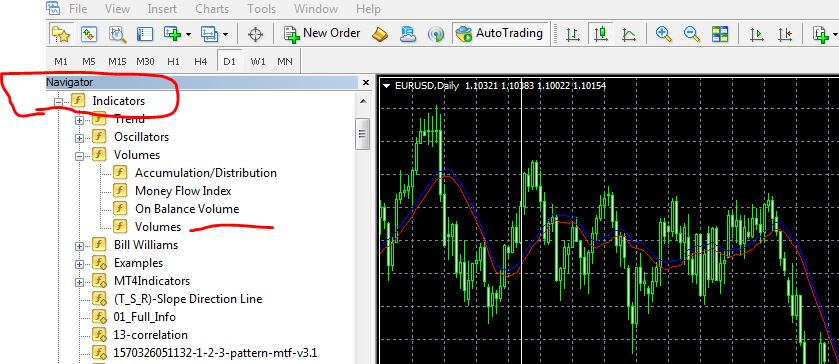Viewport: 839px width, 364px height.
Task: Select the 13-correlation indicator
Action: tap(150, 335)
